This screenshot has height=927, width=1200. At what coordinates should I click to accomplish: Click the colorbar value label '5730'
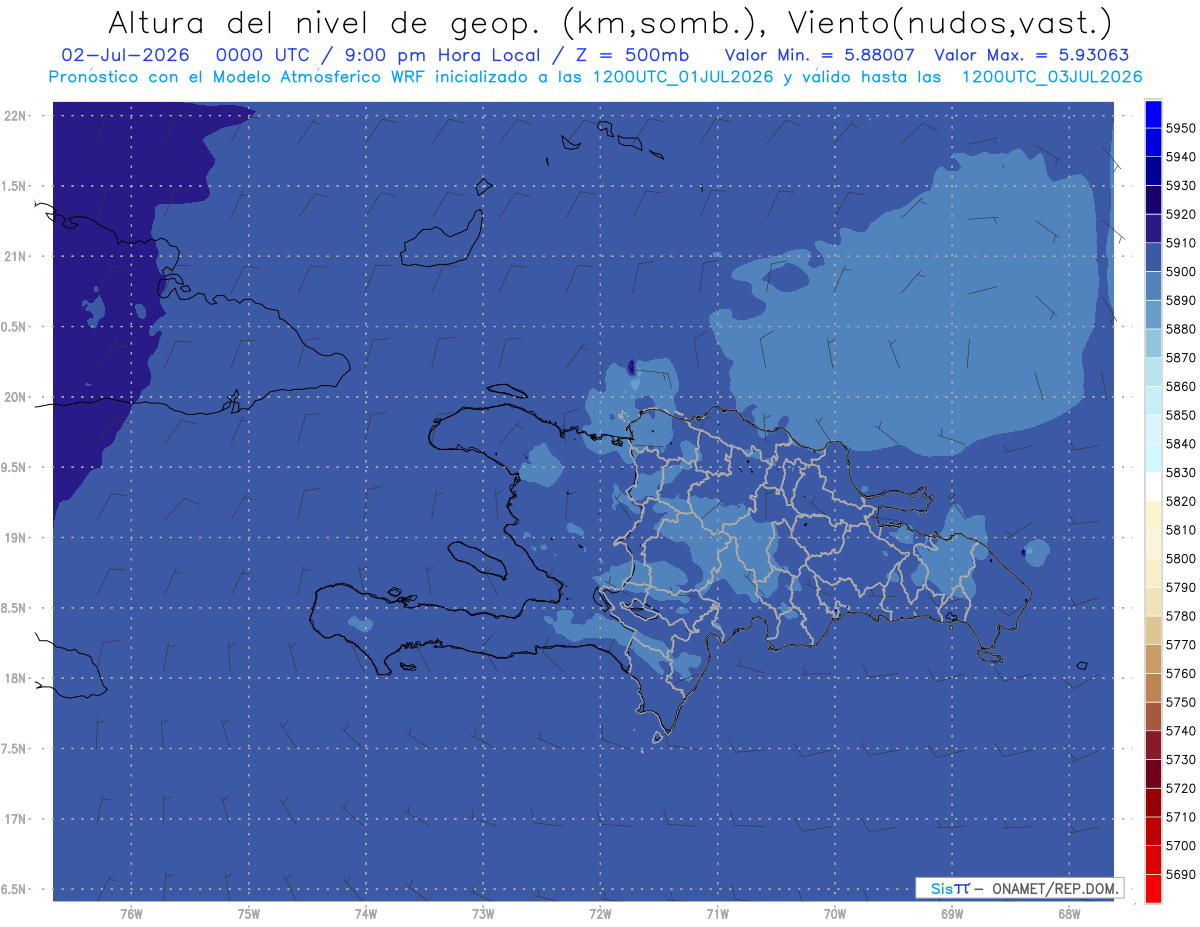click(1180, 759)
